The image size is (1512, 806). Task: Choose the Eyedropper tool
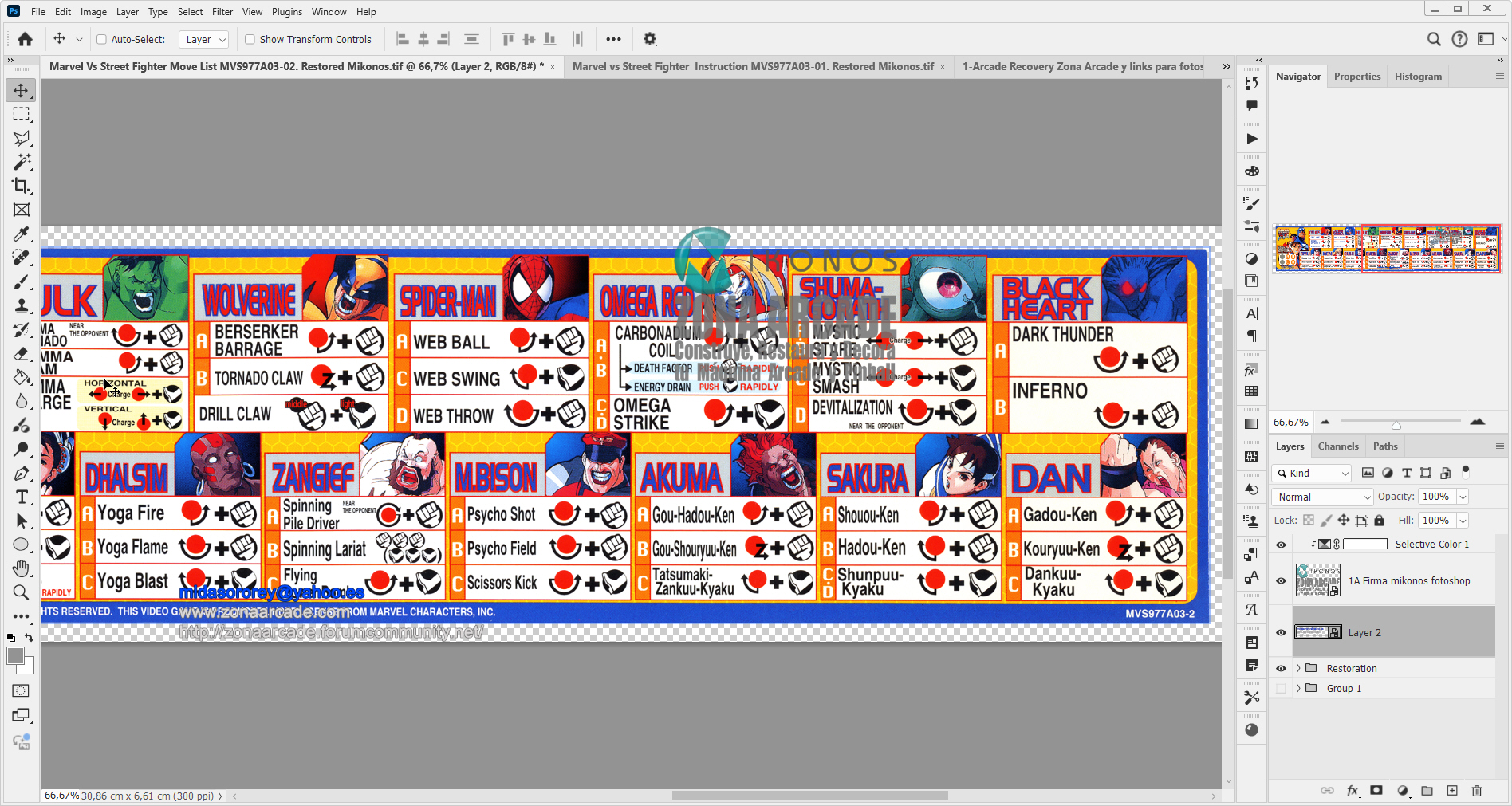(21, 234)
